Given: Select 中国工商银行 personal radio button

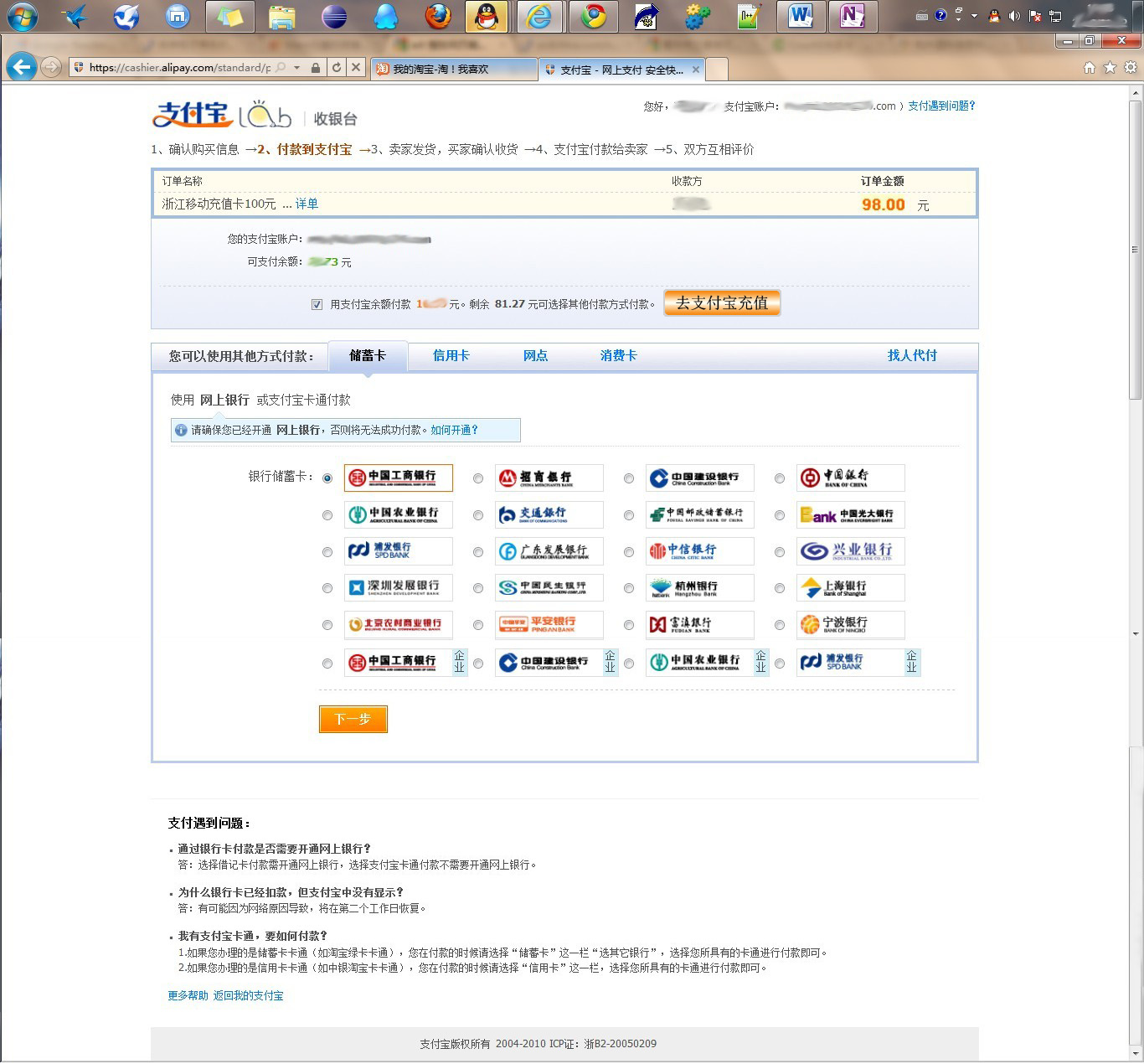Looking at the screenshot, I should coord(327,478).
